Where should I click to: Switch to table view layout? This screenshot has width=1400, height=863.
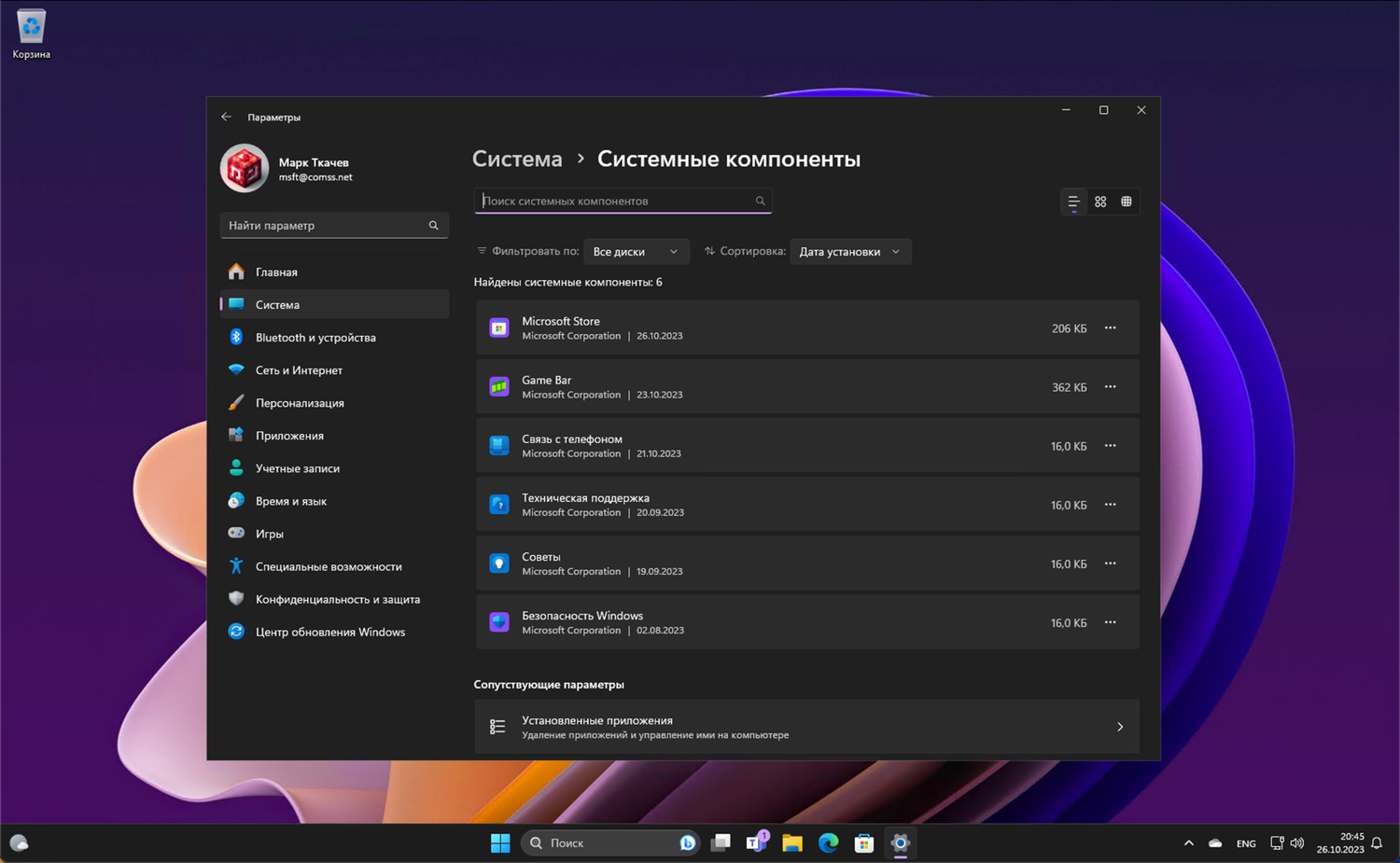point(1127,202)
